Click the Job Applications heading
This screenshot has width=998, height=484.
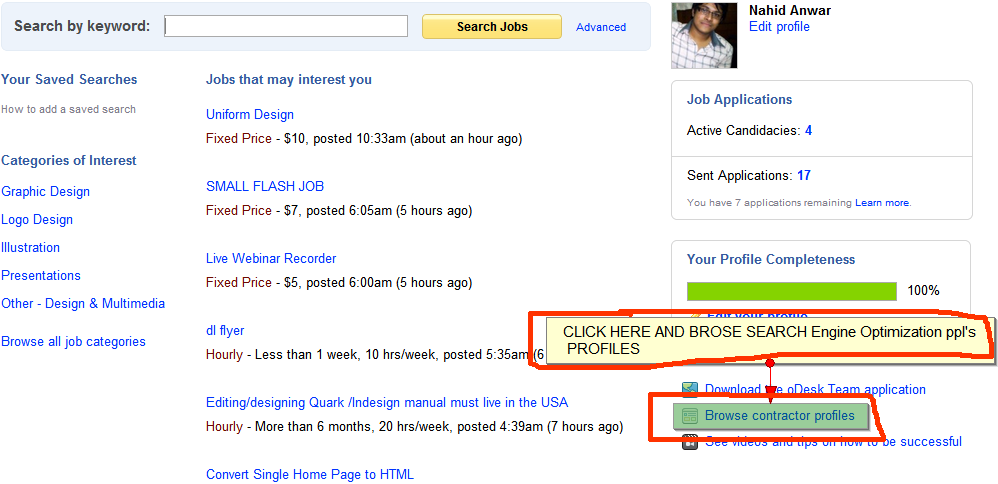coord(740,99)
